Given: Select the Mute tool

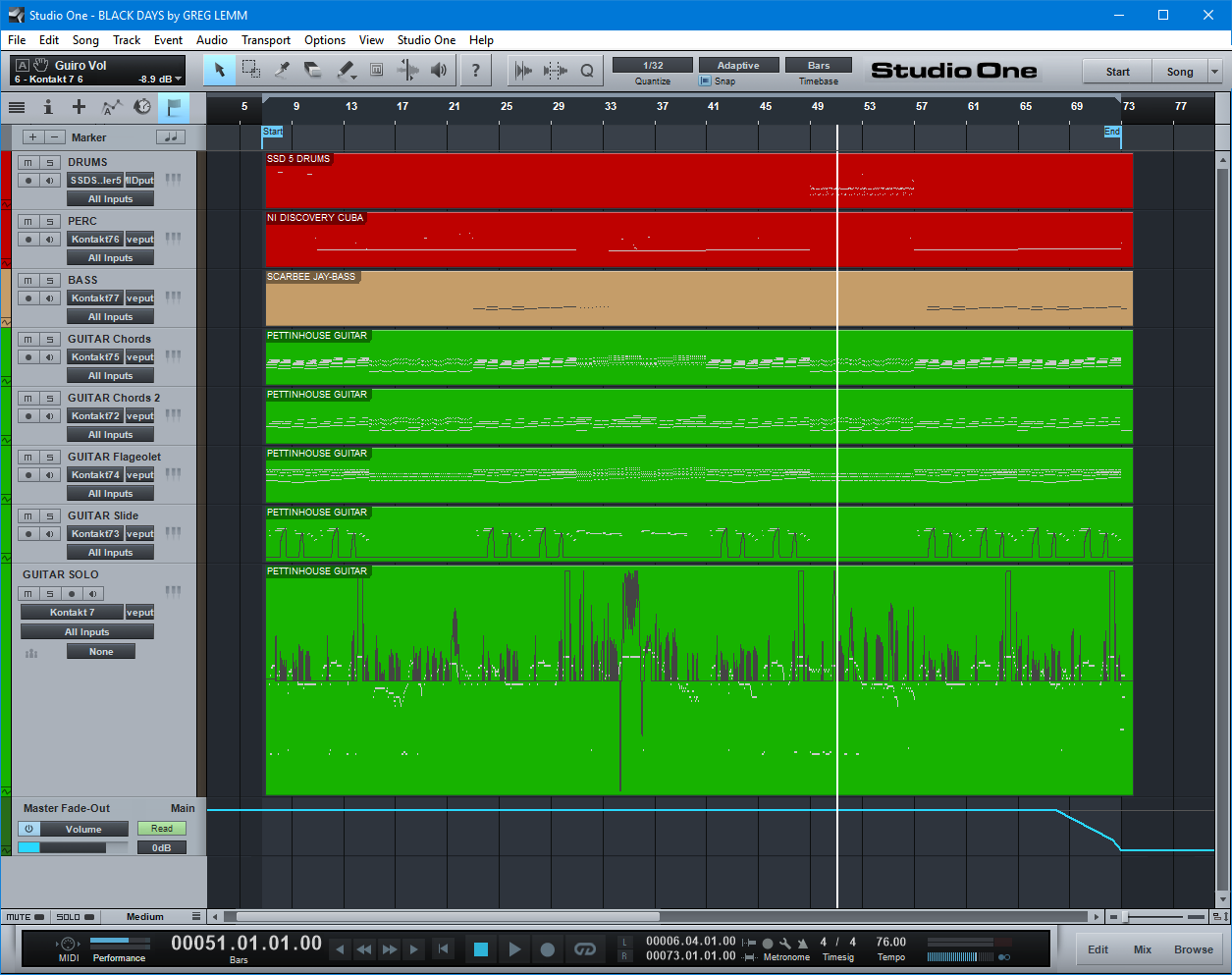Looking at the screenshot, I should [x=376, y=70].
